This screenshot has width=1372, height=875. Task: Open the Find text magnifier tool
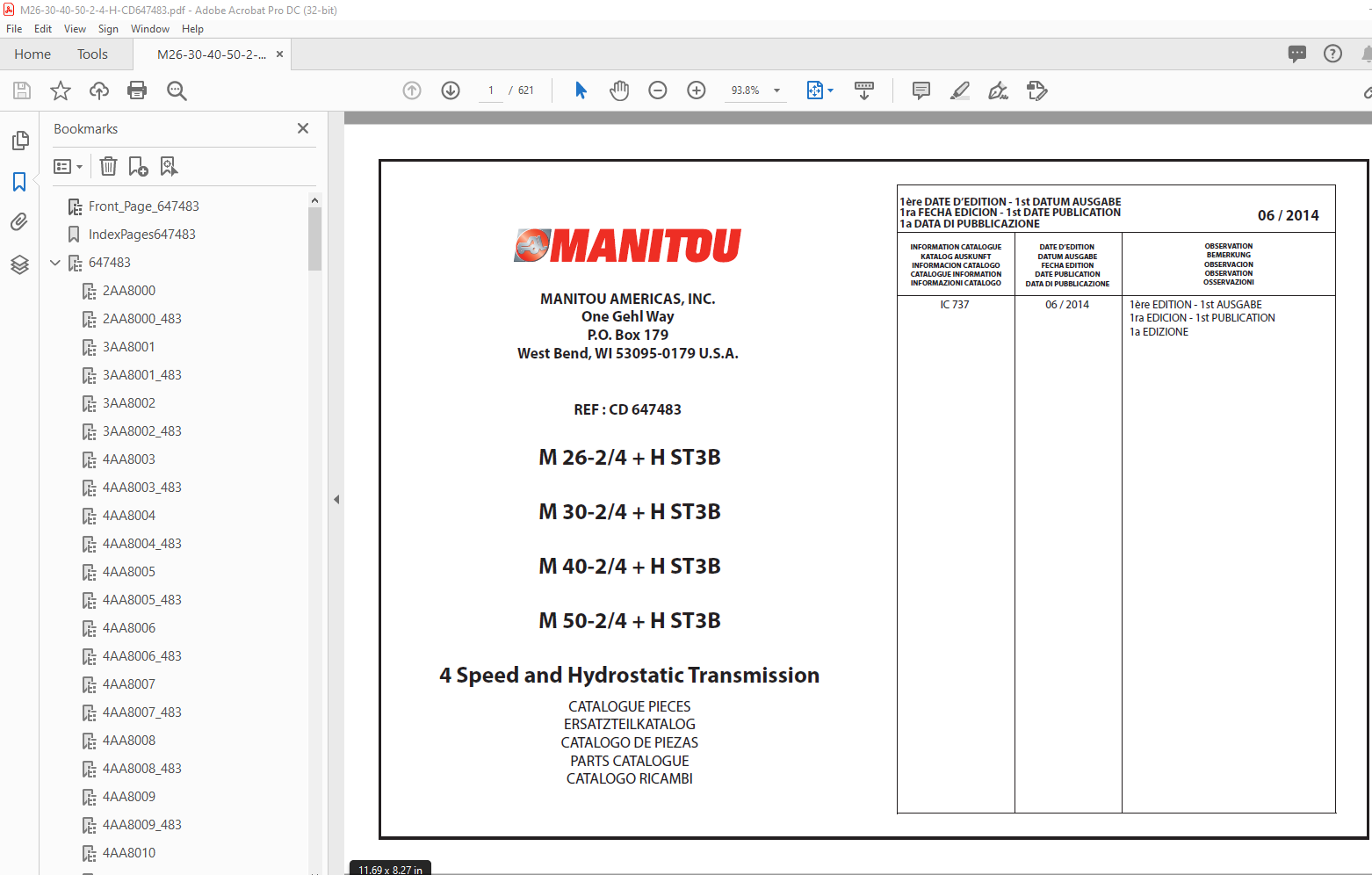pyautogui.click(x=177, y=90)
